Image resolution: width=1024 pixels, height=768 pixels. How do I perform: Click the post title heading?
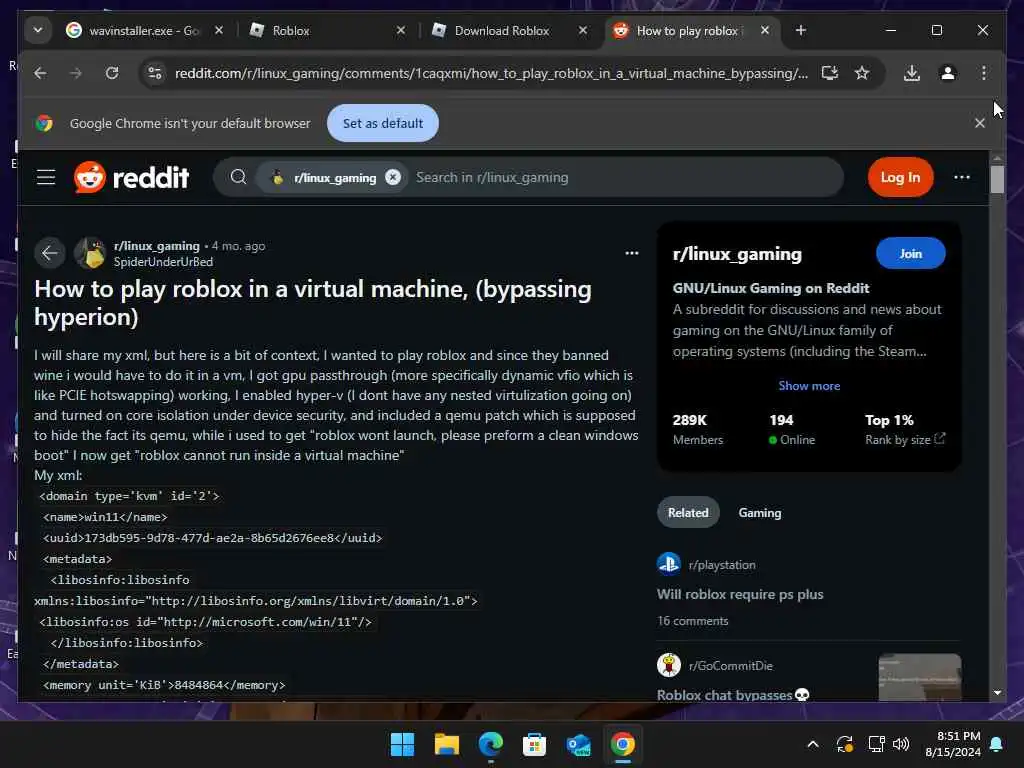click(x=313, y=302)
